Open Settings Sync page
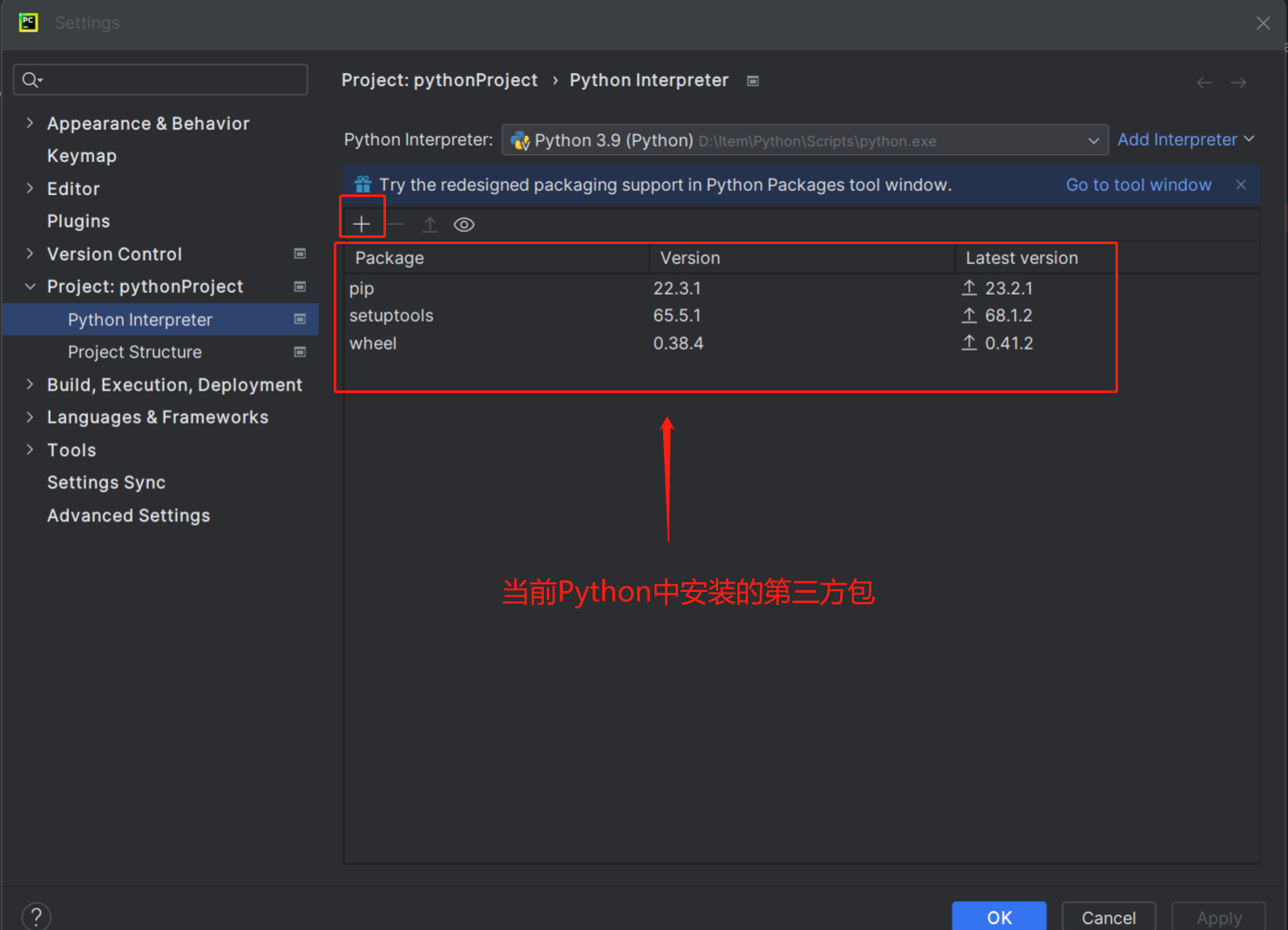This screenshot has width=1288, height=930. (x=106, y=483)
